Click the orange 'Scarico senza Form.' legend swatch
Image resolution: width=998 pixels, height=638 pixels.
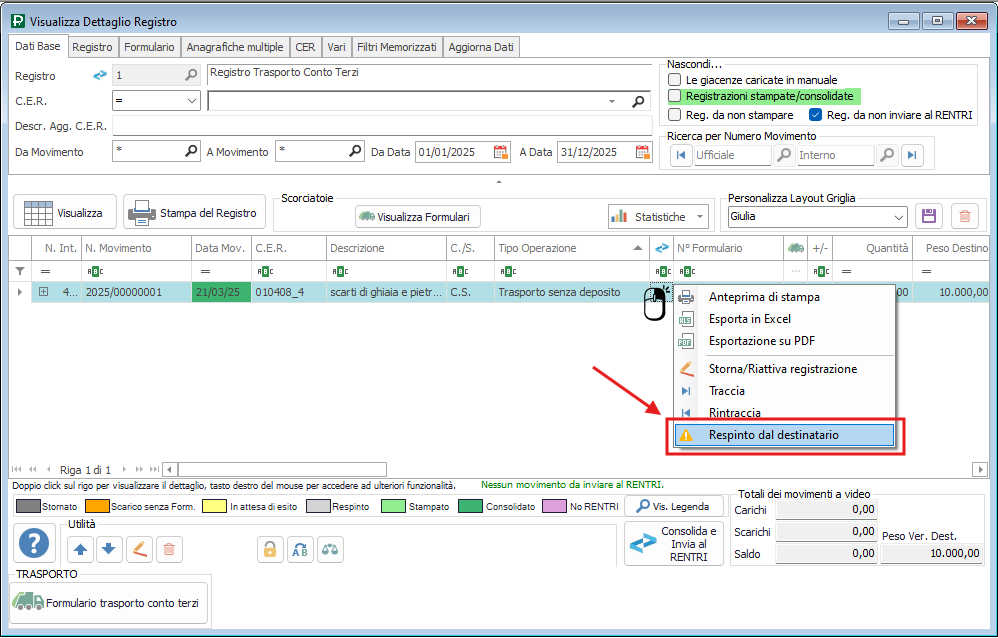click(96, 507)
